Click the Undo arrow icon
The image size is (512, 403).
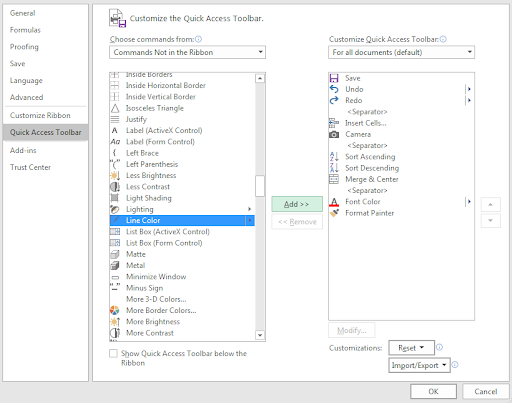pyautogui.click(x=334, y=89)
